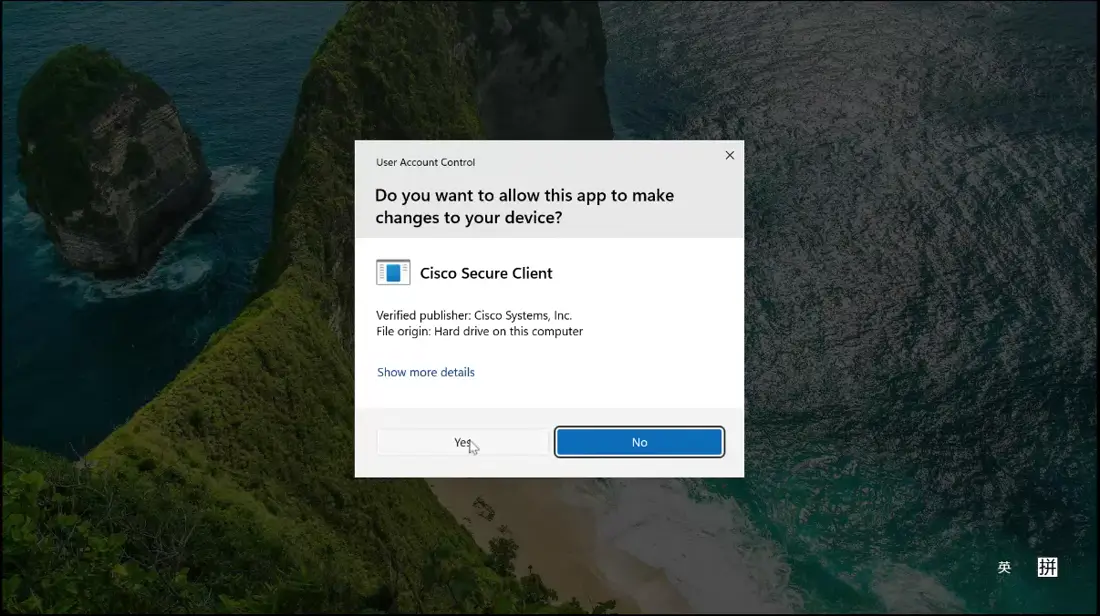The width and height of the screenshot is (1100, 616).
Task: Click Yes to allow Cisco Secure Client
Action: click(462, 442)
